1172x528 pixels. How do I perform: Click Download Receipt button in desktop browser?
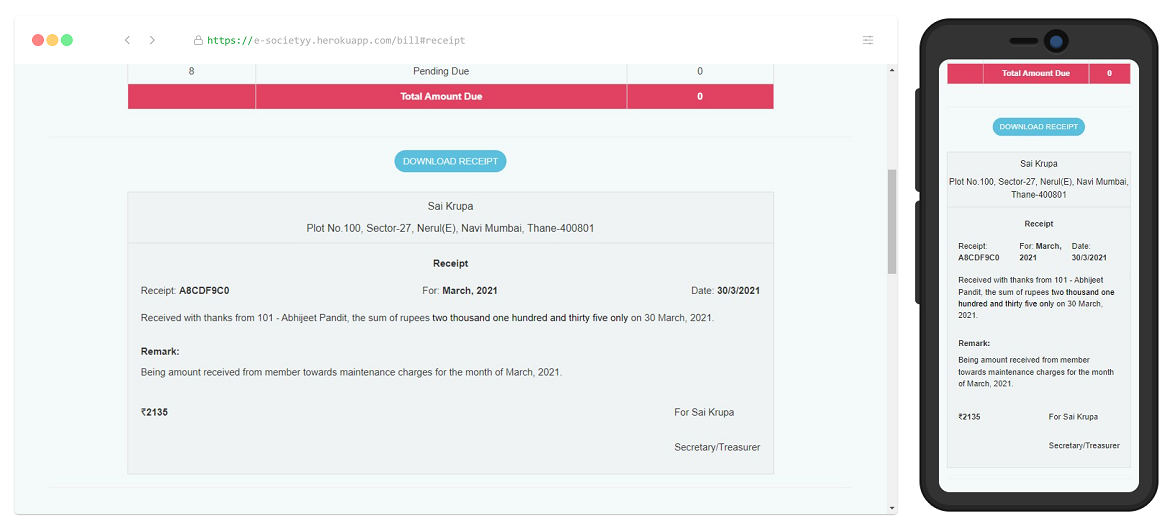(x=451, y=161)
